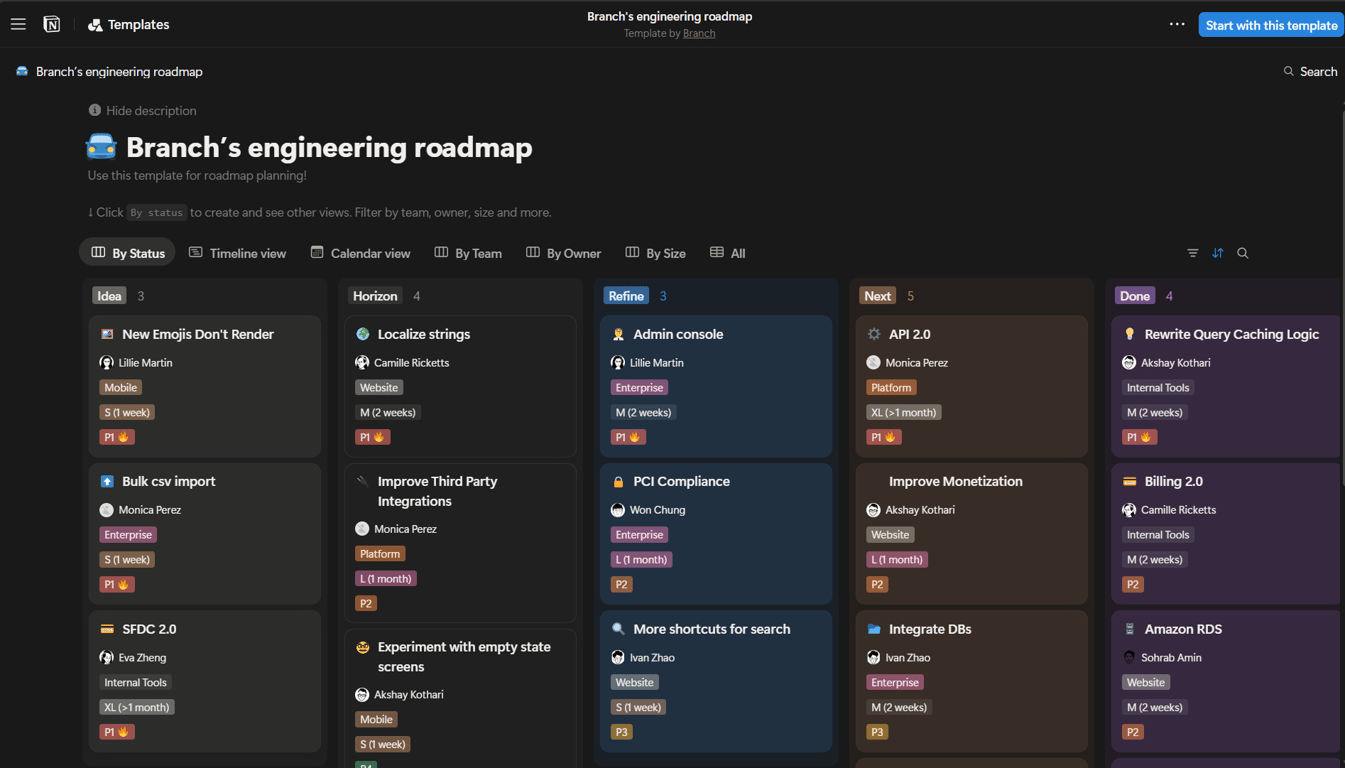The image size is (1345, 768).
Task: Open the three-dot more options menu
Action: (1177, 24)
